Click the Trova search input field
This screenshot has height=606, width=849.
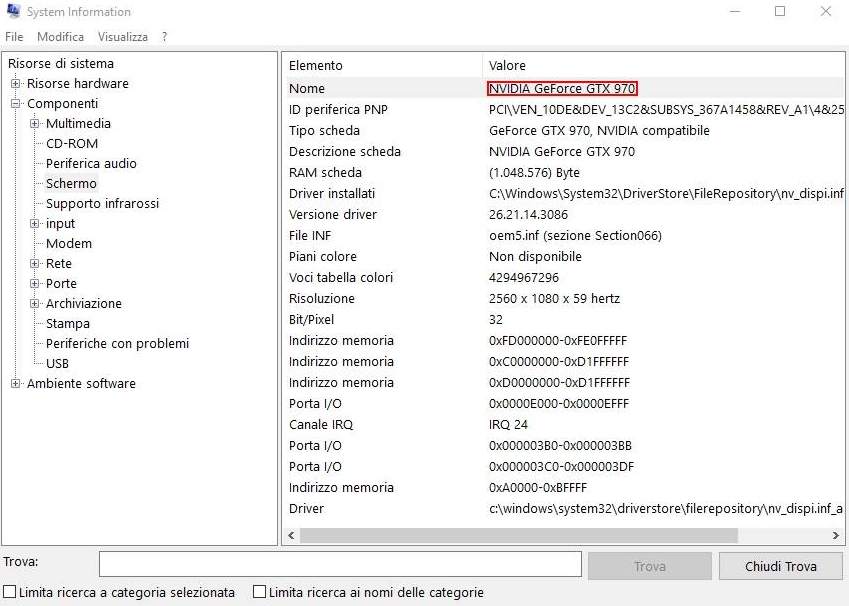(340, 565)
